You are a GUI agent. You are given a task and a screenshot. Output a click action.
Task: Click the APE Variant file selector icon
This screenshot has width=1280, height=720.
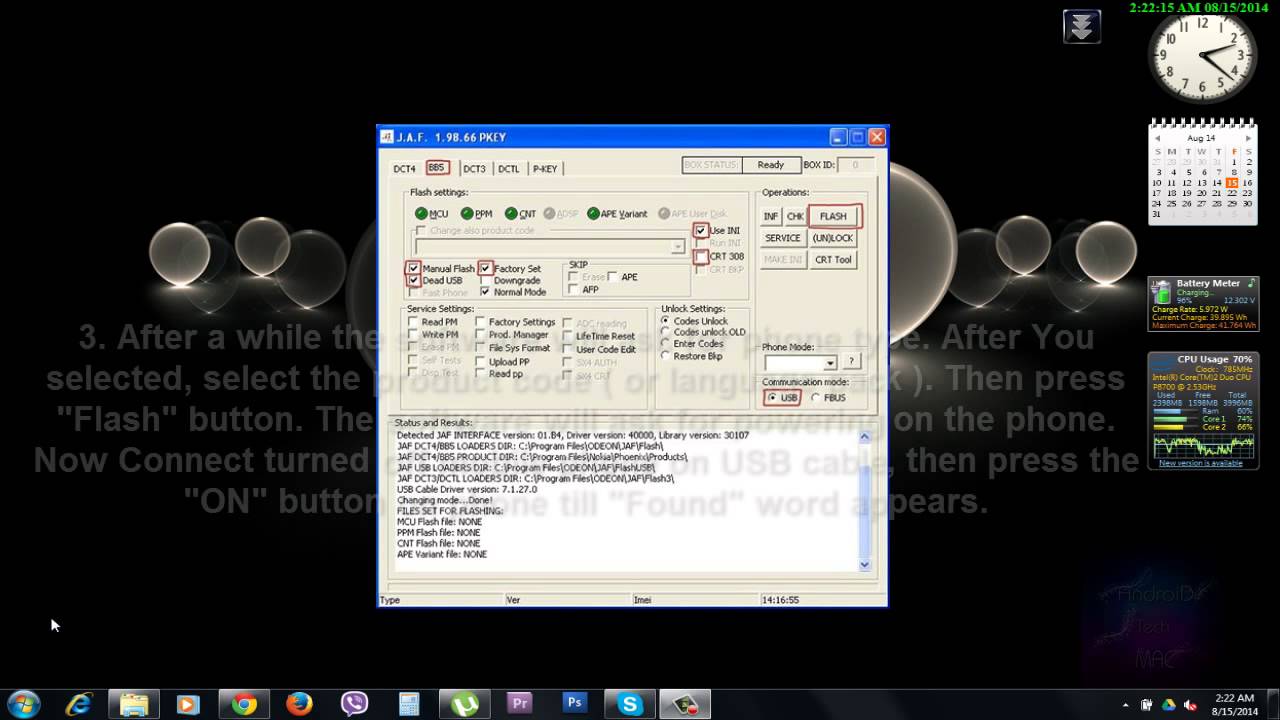[593, 214]
